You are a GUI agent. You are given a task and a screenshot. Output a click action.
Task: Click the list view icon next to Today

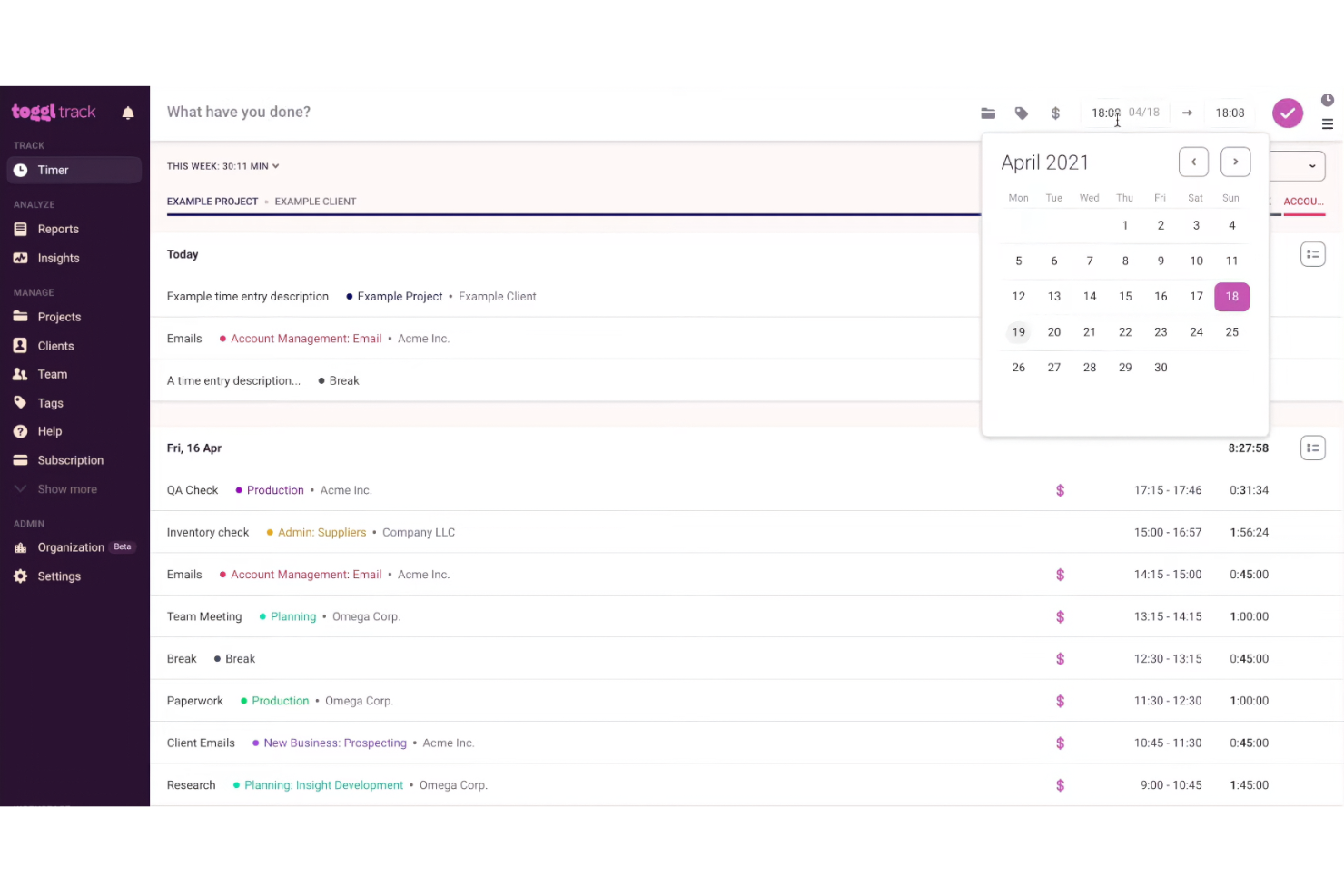[1313, 254]
